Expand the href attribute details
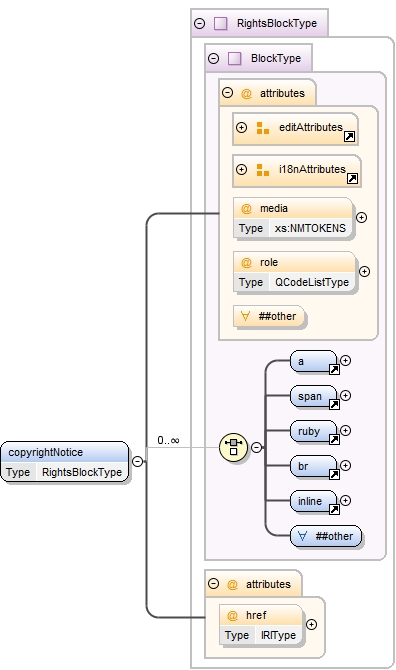The width and height of the screenshot is (396, 670). 311,624
